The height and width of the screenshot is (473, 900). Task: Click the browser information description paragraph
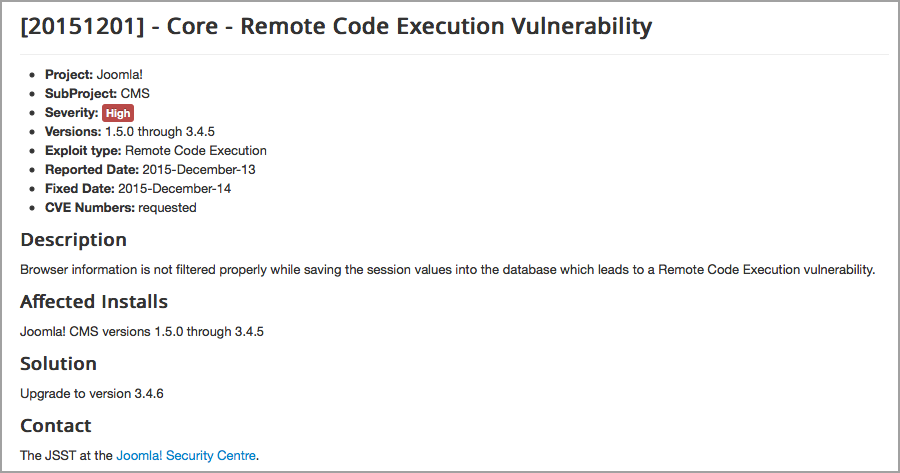click(448, 269)
